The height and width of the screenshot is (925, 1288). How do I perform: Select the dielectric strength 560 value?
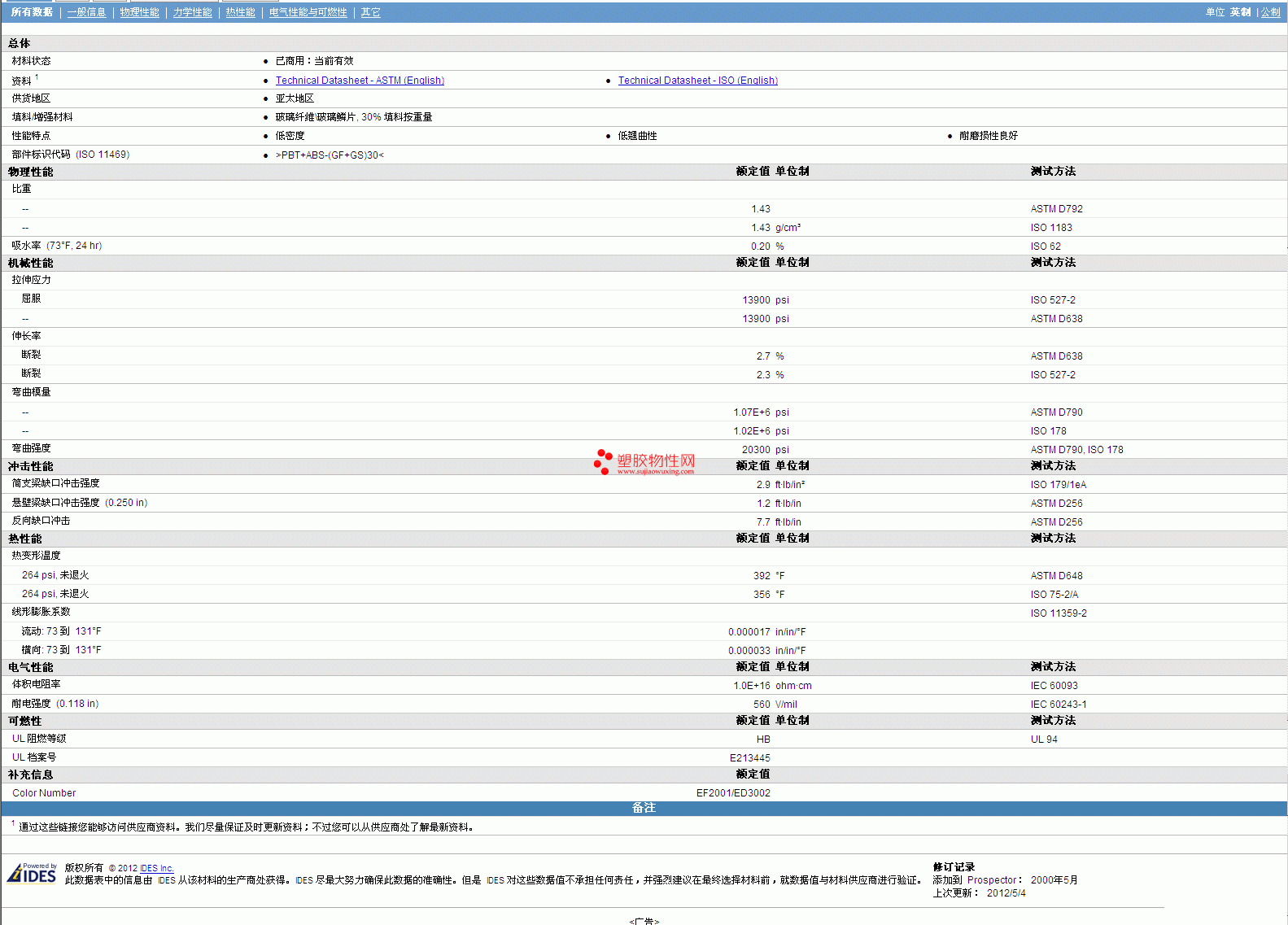pos(762,705)
